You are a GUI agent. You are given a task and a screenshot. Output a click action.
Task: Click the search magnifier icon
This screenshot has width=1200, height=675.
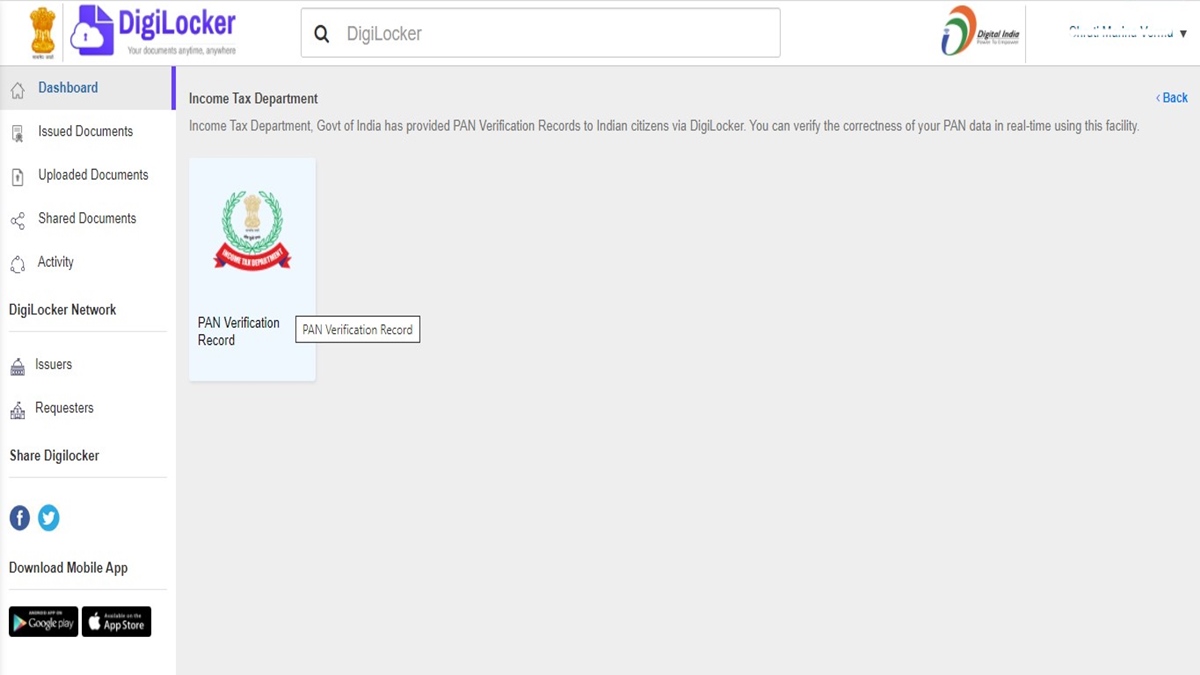click(322, 34)
